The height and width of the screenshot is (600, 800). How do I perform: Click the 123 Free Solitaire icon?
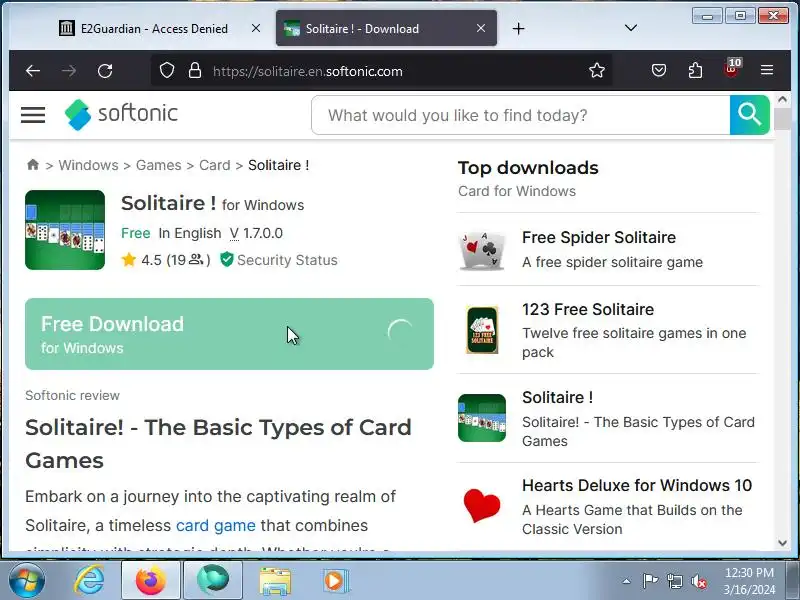pos(482,330)
